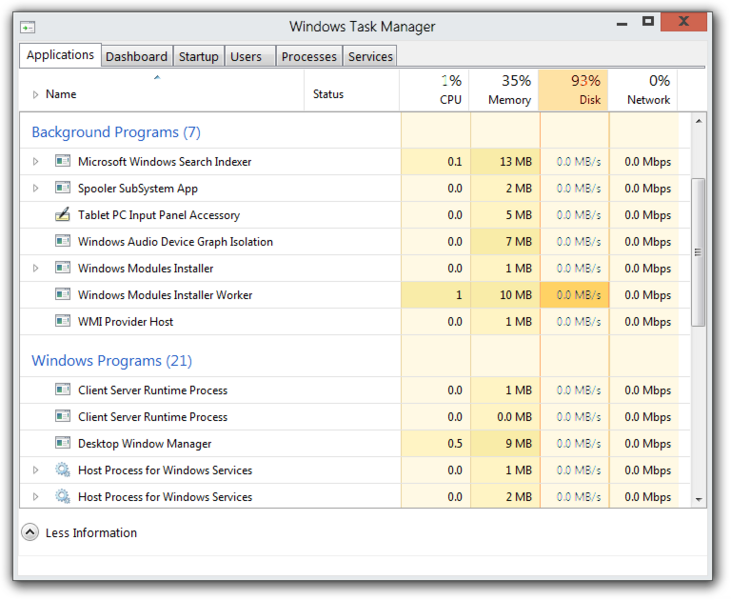The width and height of the screenshot is (731, 600).
Task: Select the Windows Modules Installer Worker row
Action: [165, 295]
